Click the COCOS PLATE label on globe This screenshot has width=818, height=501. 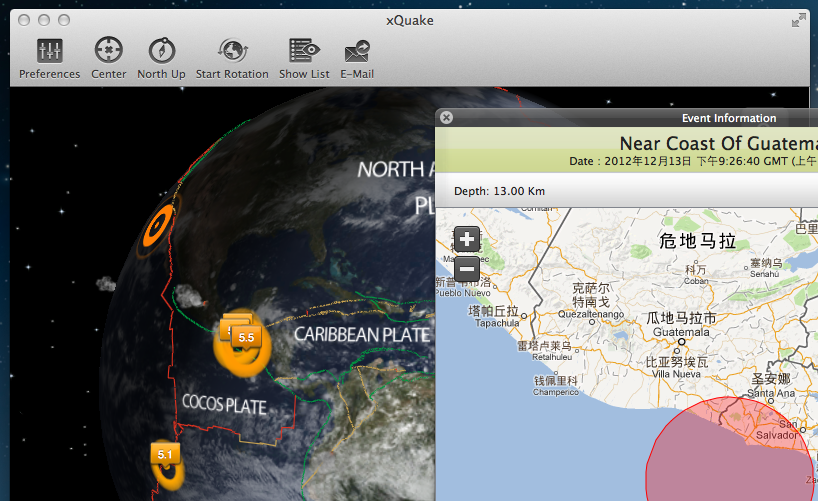[224, 404]
